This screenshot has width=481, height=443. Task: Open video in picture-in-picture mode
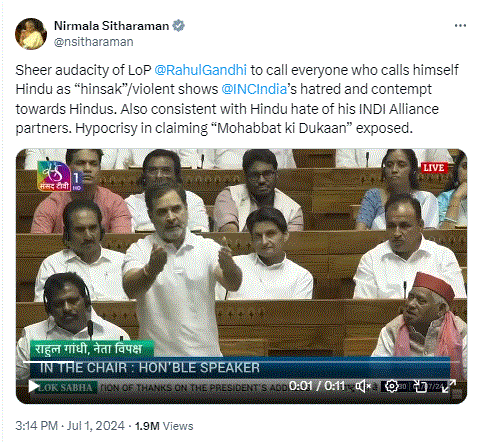click(x=420, y=386)
